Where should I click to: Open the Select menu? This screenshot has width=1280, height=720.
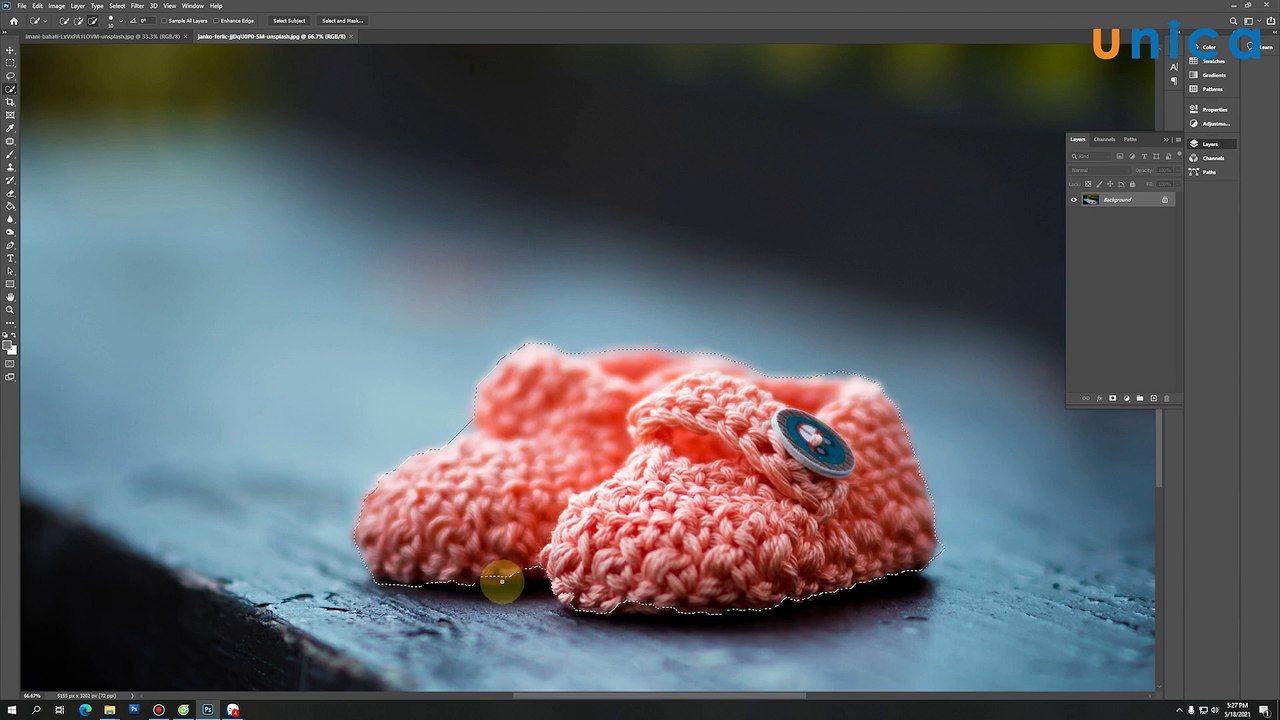[117, 6]
